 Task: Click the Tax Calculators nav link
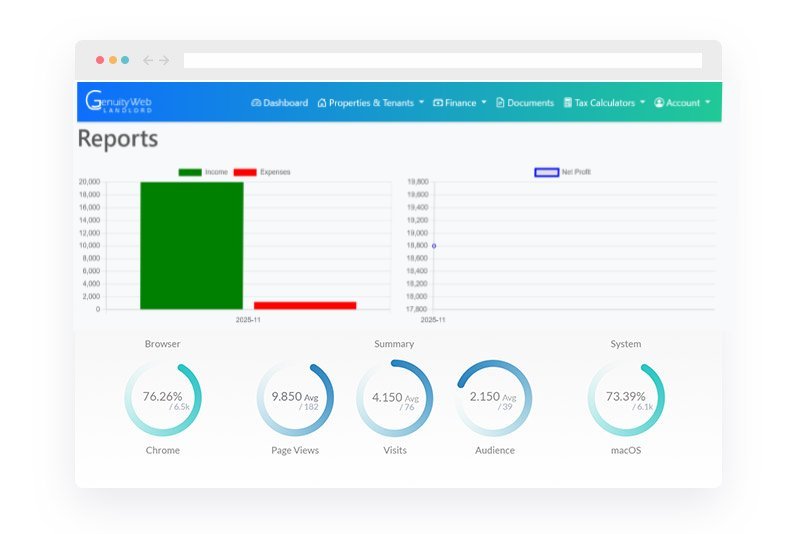604,103
